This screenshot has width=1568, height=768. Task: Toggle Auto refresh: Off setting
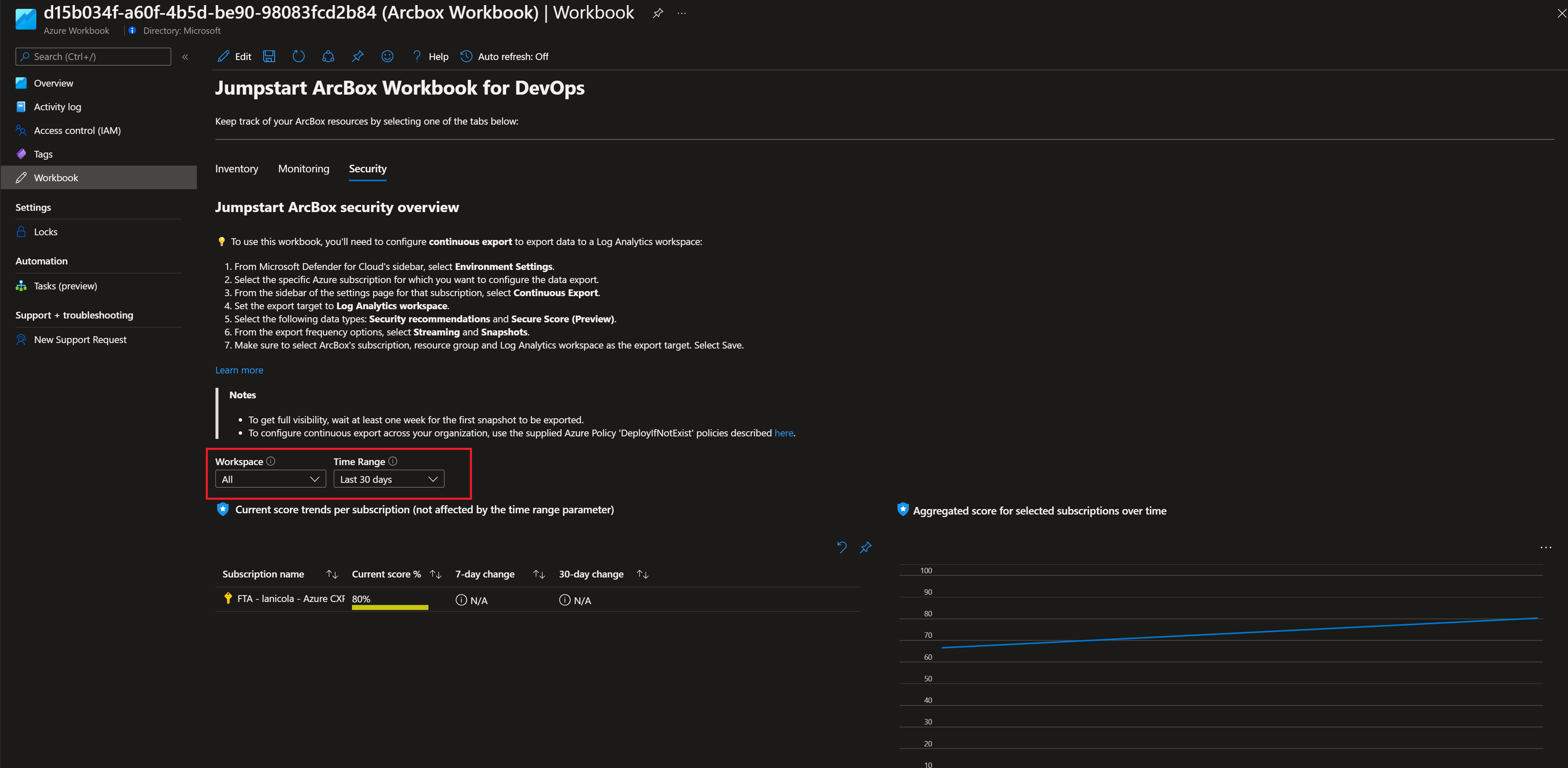[x=504, y=57]
